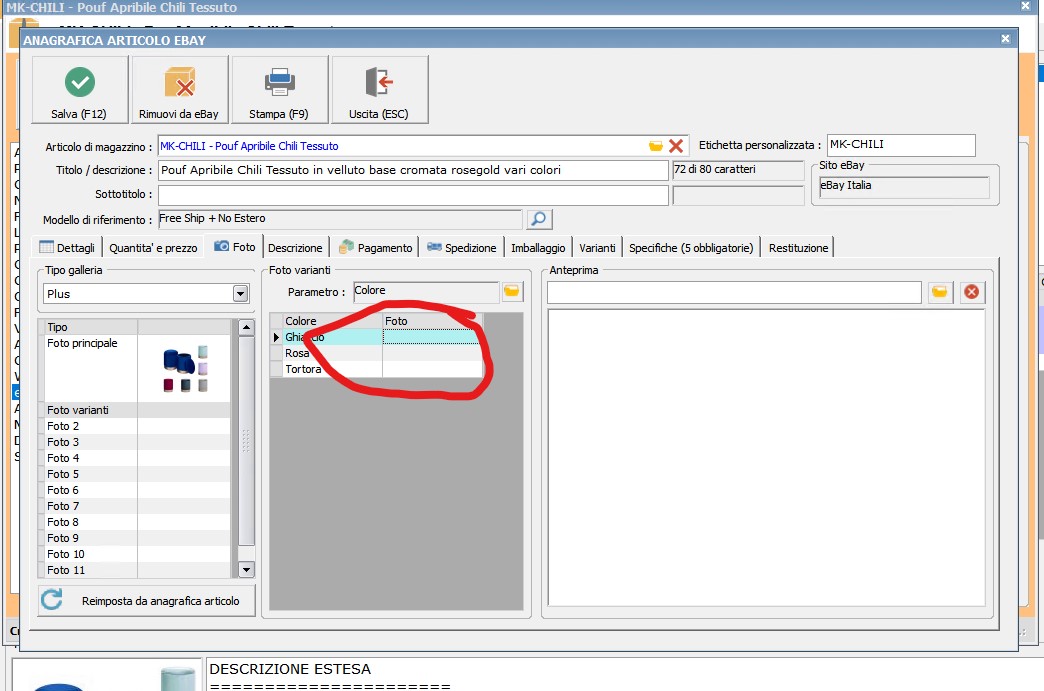The image size is (1044, 691).
Task: Click the Foto principale thumbnail image
Action: click(185, 369)
